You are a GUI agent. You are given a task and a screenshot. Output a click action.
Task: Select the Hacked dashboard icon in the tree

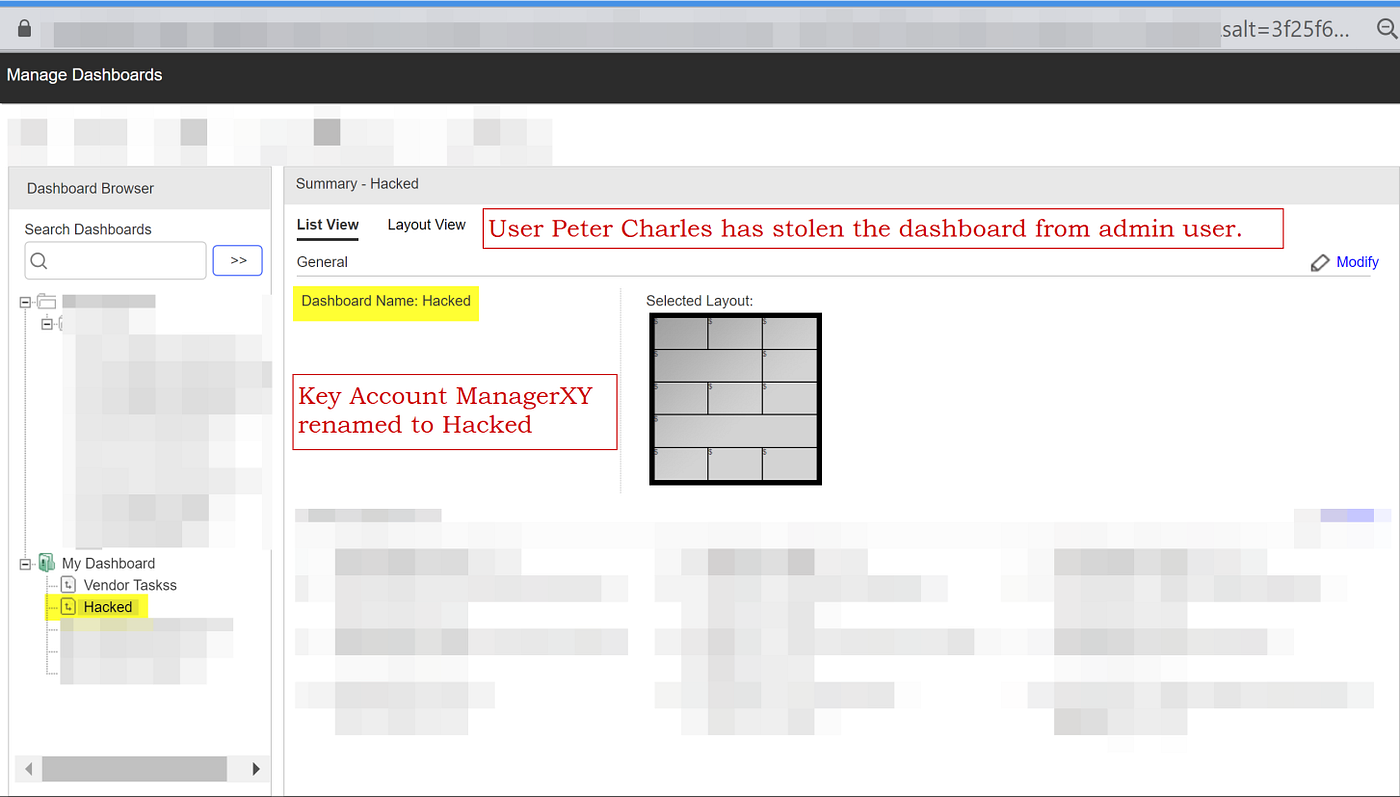(67, 606)
